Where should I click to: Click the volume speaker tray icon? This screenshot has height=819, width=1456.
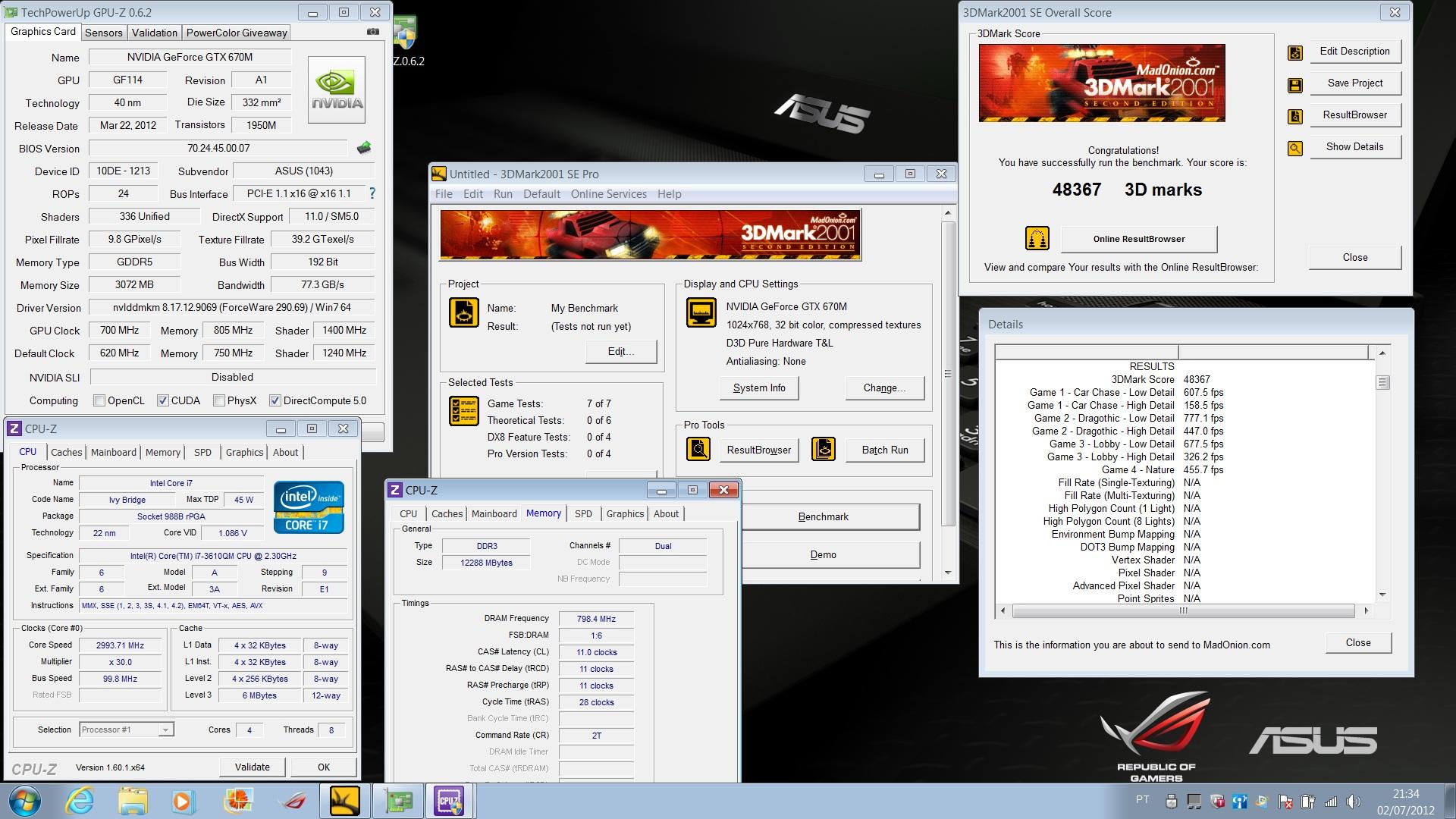pyautogui.click(x=1354, y=801)
